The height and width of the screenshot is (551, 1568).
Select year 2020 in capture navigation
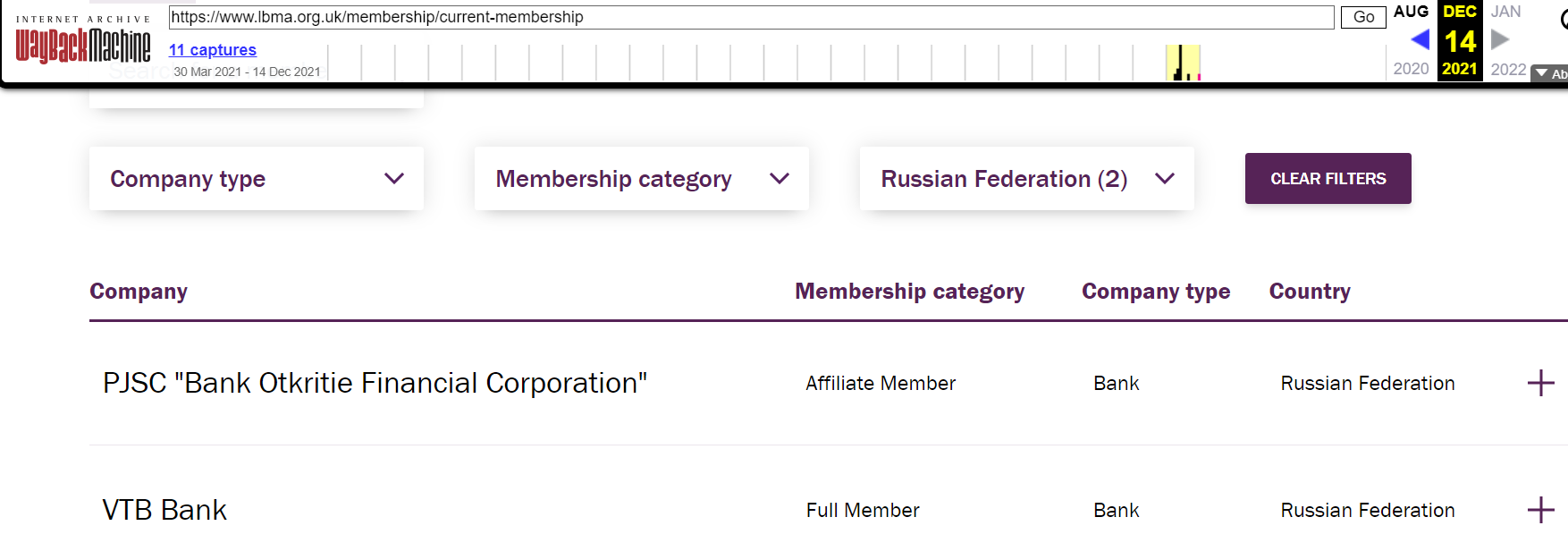(1411, 69)
